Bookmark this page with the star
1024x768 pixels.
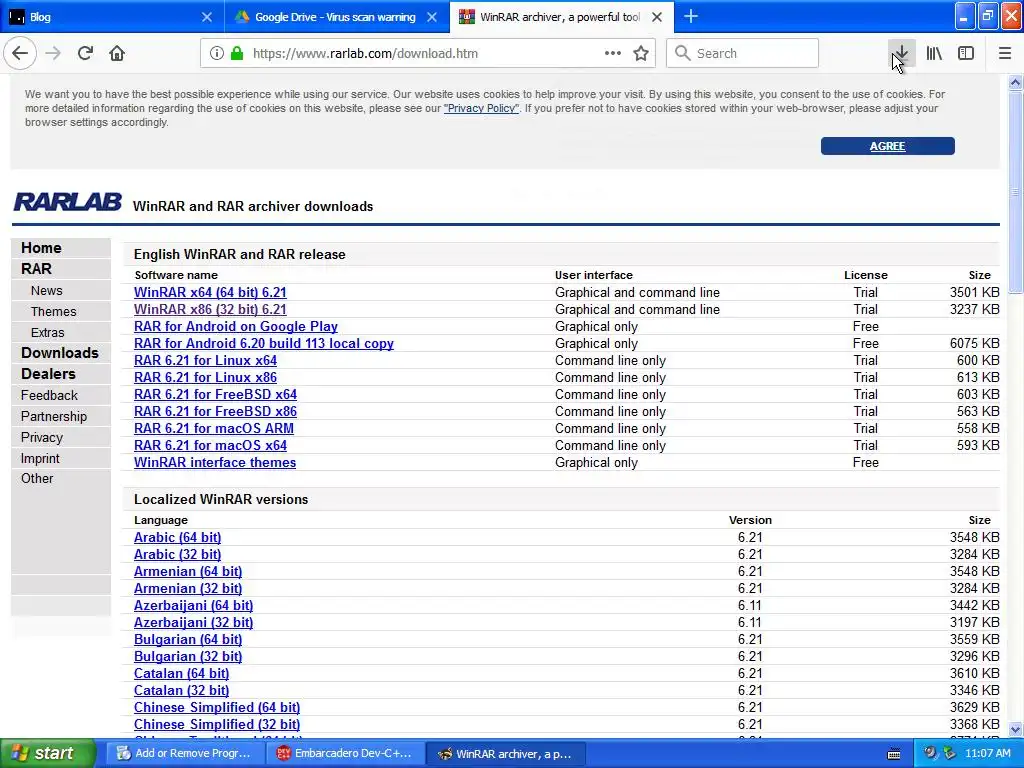tap(641, 54)
